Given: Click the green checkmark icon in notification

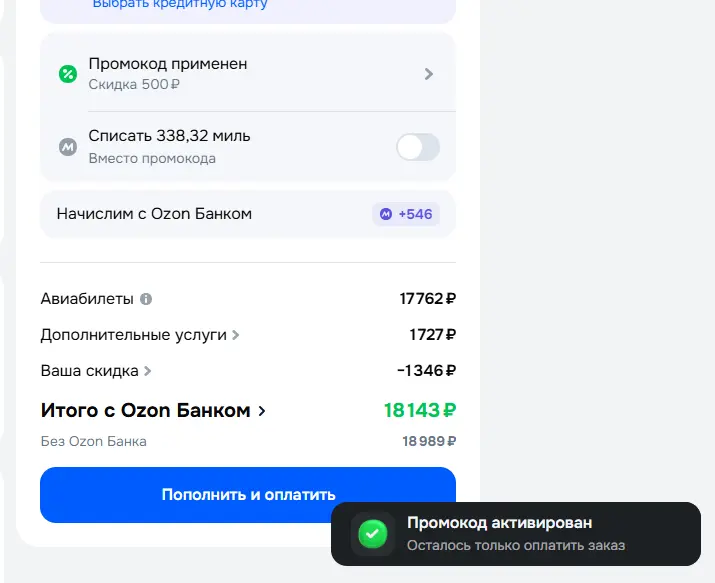Looking at the screenshot, I should [x=373, y=534].
